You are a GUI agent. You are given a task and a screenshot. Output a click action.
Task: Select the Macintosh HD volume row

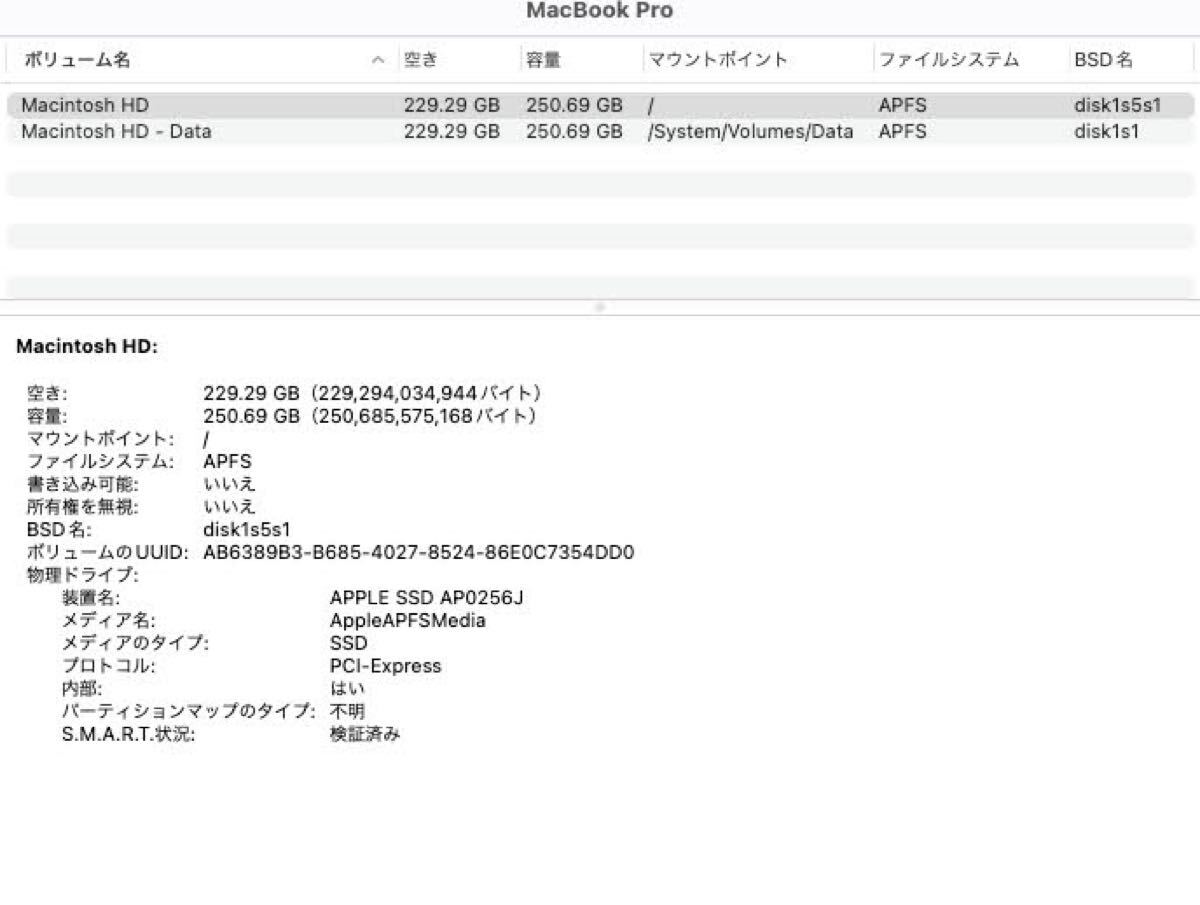click(600, 105)
